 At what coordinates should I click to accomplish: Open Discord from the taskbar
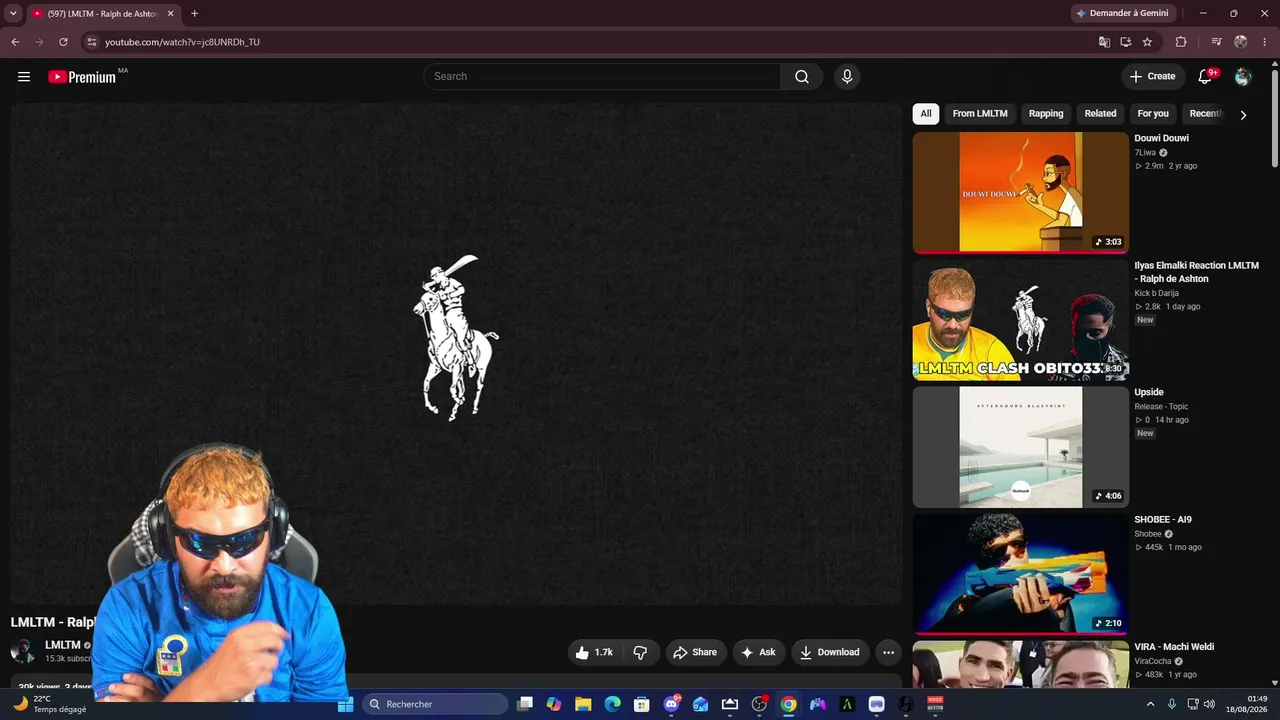point(671,705)
